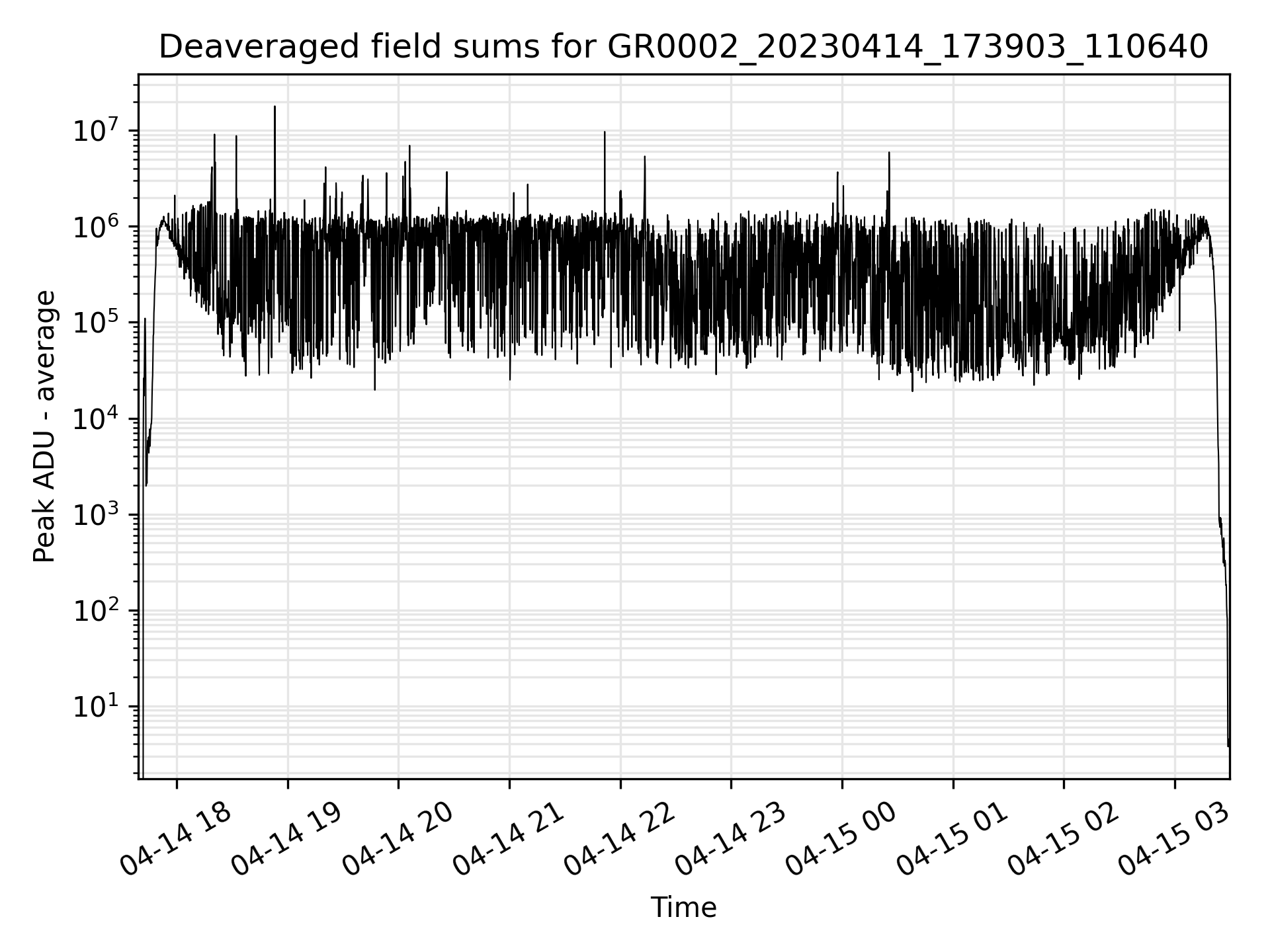Click the y tick label 10^3
1270x952 pixels.
95,514
